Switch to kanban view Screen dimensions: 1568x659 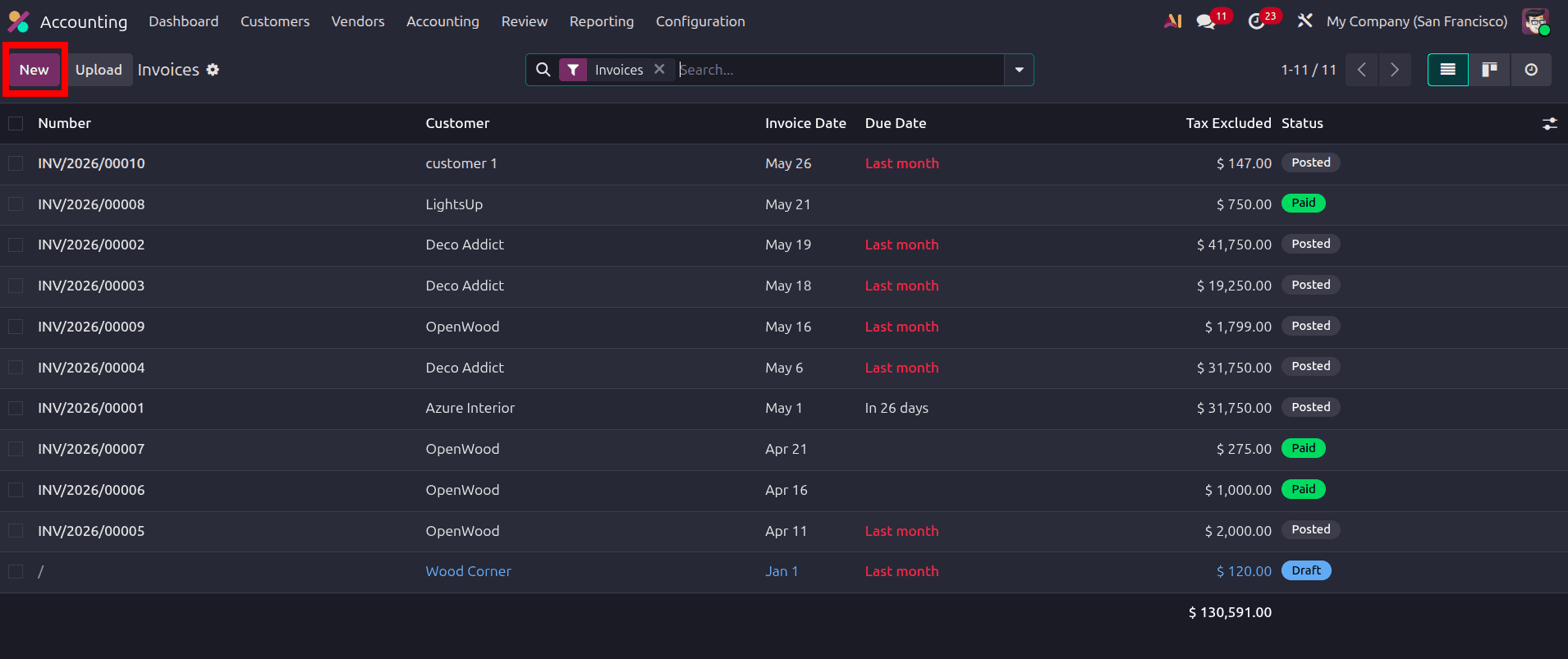point(1489,70)
